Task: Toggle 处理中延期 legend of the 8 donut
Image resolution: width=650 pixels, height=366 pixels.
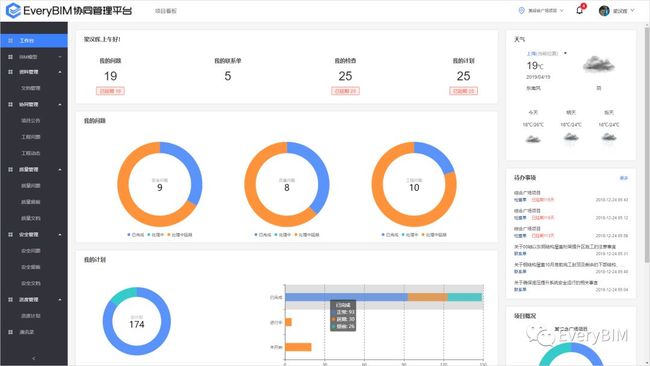Action: (307, 235)
